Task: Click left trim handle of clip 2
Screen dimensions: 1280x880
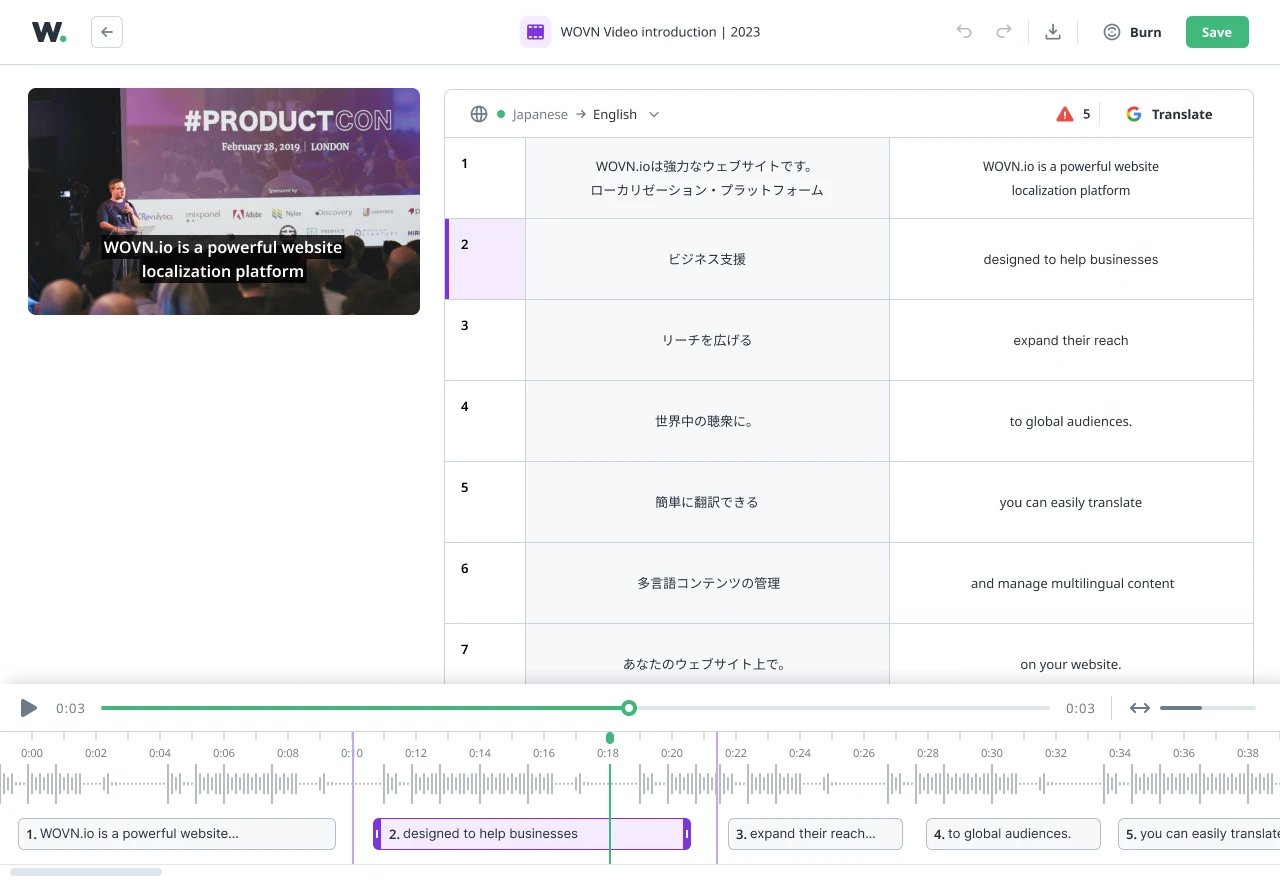Action: [x=378, y=834]
